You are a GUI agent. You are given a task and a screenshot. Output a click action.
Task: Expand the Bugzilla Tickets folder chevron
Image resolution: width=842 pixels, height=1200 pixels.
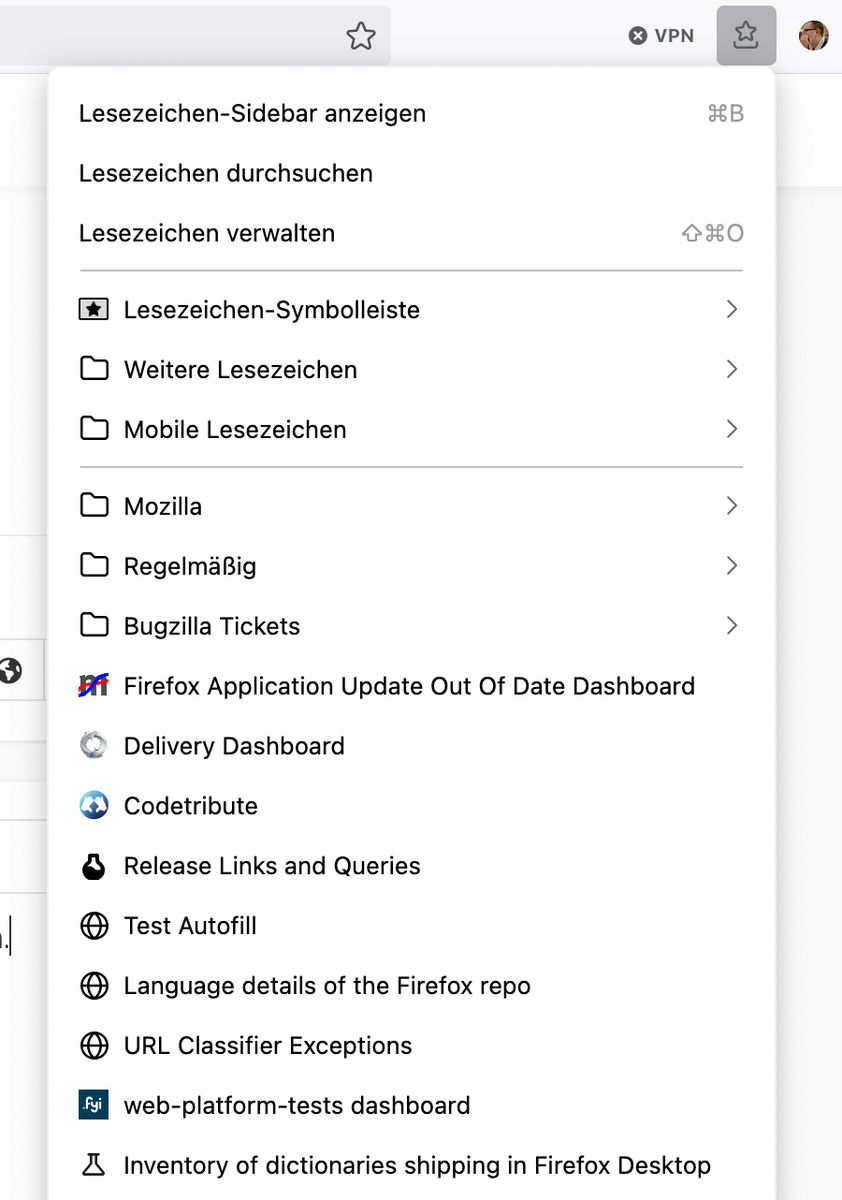tap(732, 626)
